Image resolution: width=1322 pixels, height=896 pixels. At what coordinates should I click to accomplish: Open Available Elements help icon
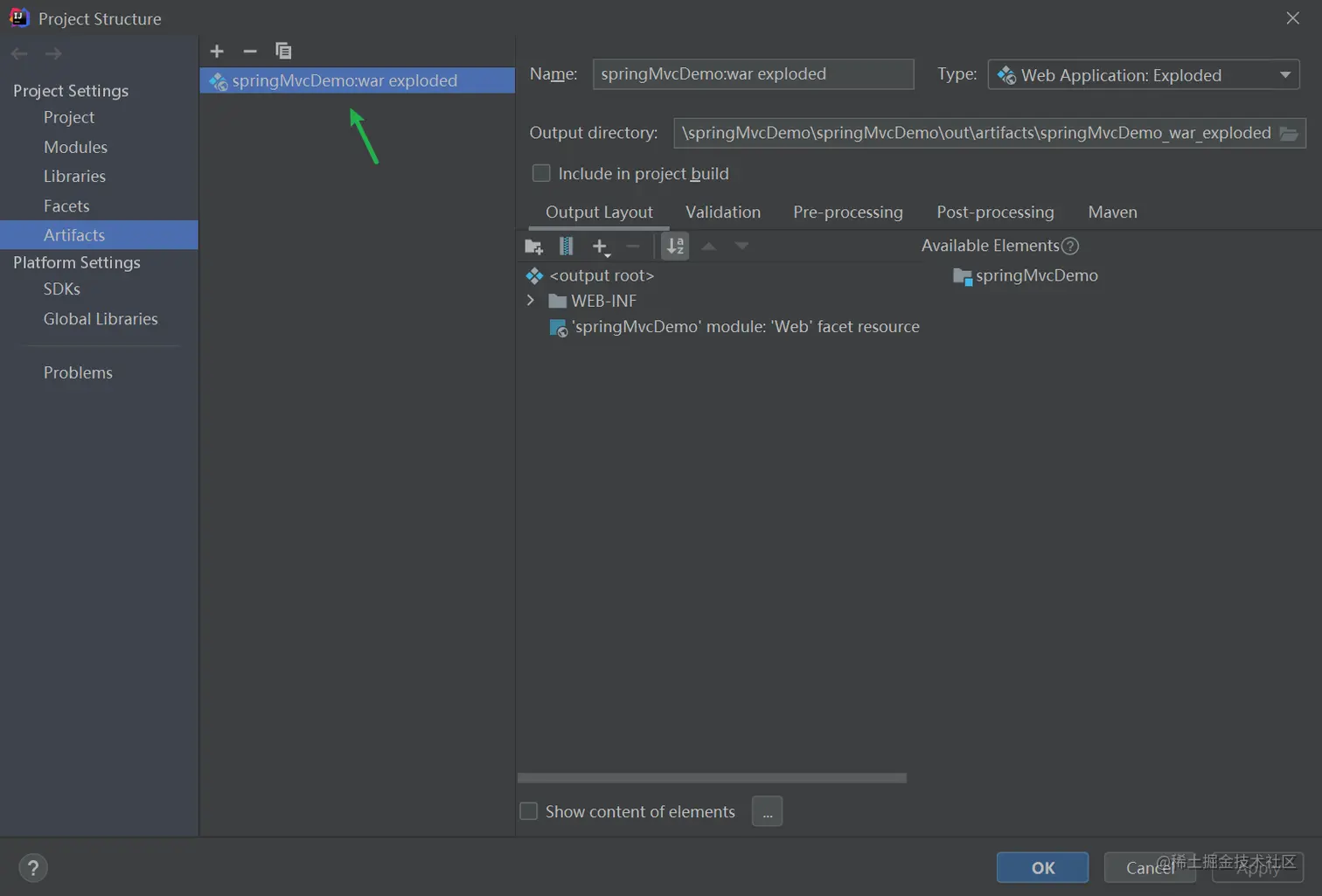coord(1070,247)
